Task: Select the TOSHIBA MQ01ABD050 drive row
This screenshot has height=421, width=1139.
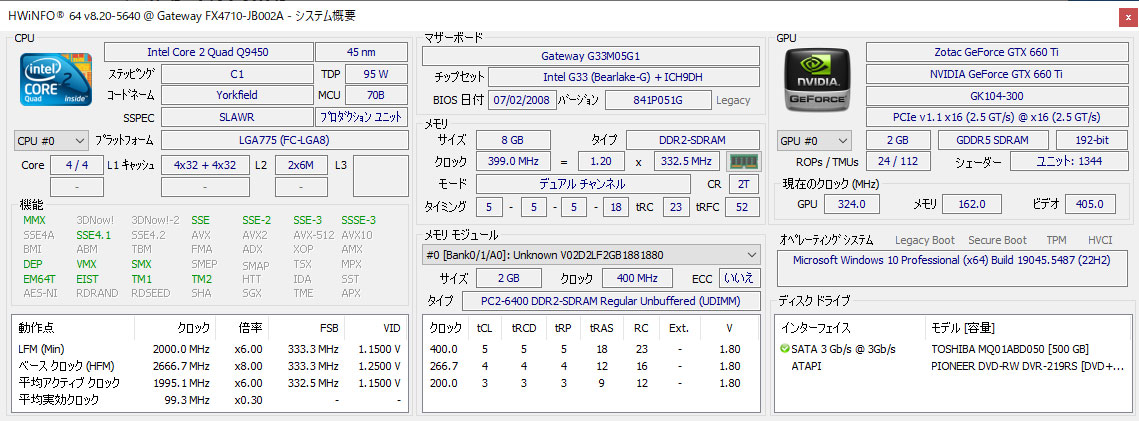Action: [954, 348]
